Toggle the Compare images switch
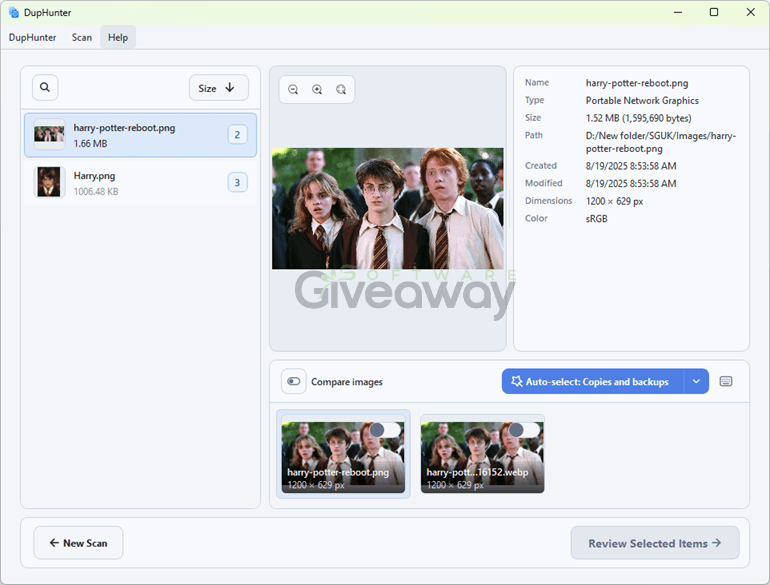Screen dimensions: 770x585 [x=294, y=381]
